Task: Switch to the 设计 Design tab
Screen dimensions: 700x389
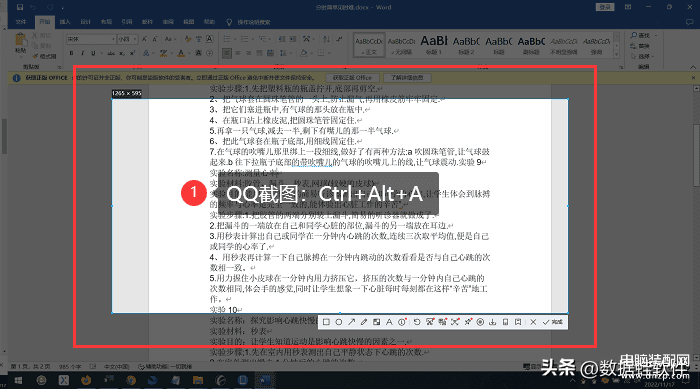Action: 86,22
